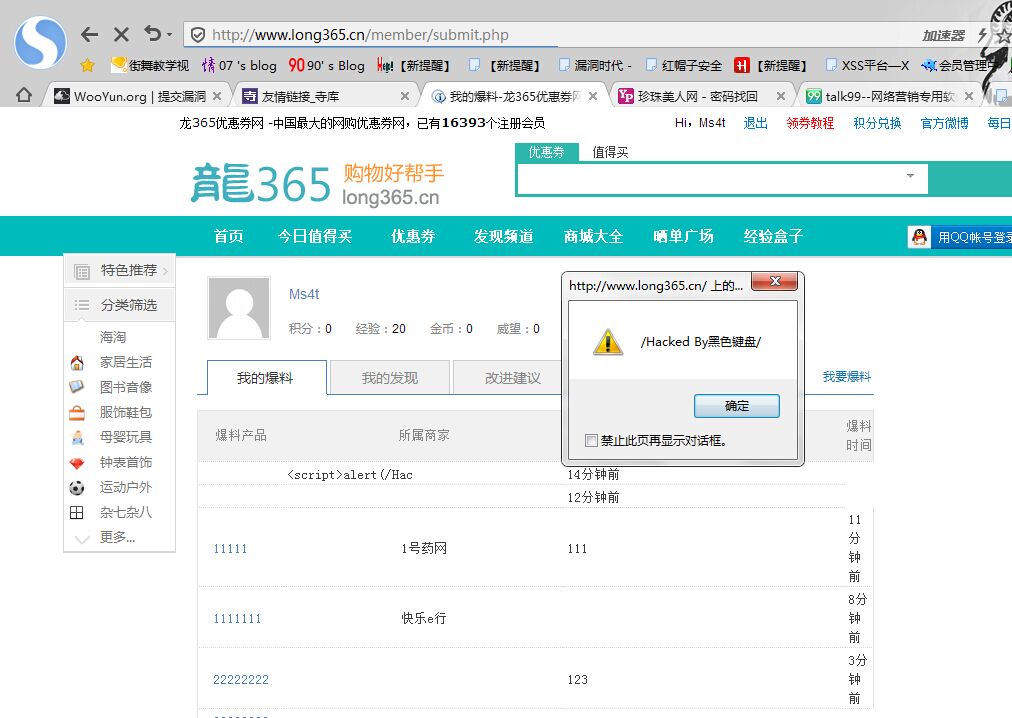This screenshot has height=718, width=1012.
Task: Click the QQ penguin login icon
Action: point(919,237)
